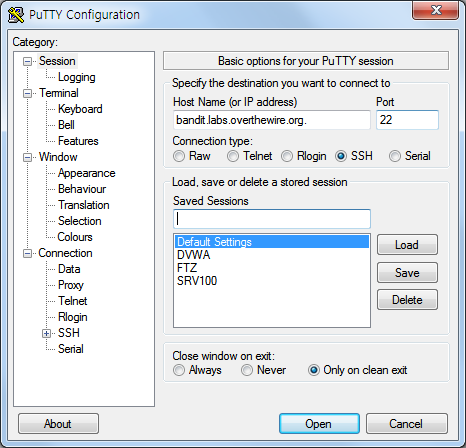Click the Cancel button
The height and width of the screenshot is (448, 466).
coord(406,424)
